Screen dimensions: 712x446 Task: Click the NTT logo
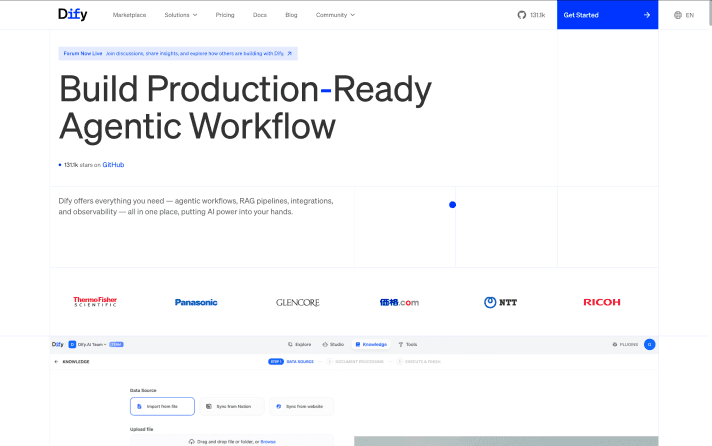click(500, 302)
